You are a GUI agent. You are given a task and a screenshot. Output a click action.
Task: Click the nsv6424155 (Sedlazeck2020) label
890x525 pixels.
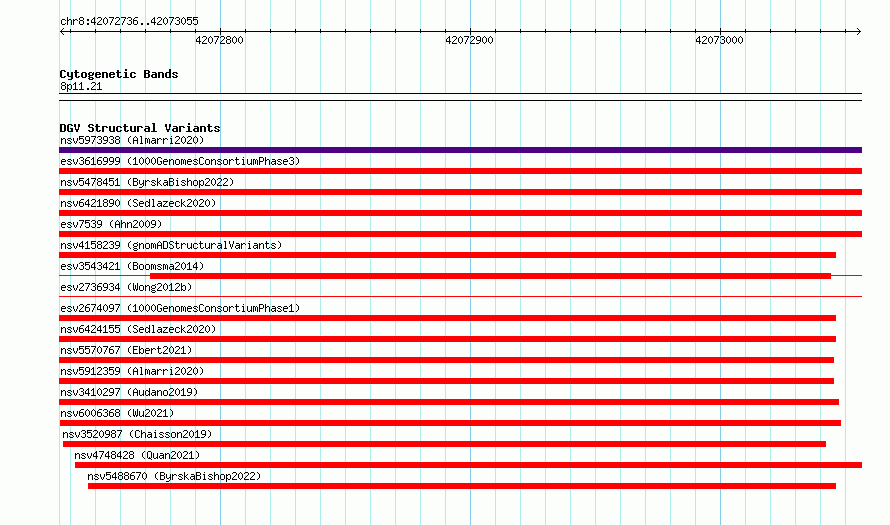(138, 329)
